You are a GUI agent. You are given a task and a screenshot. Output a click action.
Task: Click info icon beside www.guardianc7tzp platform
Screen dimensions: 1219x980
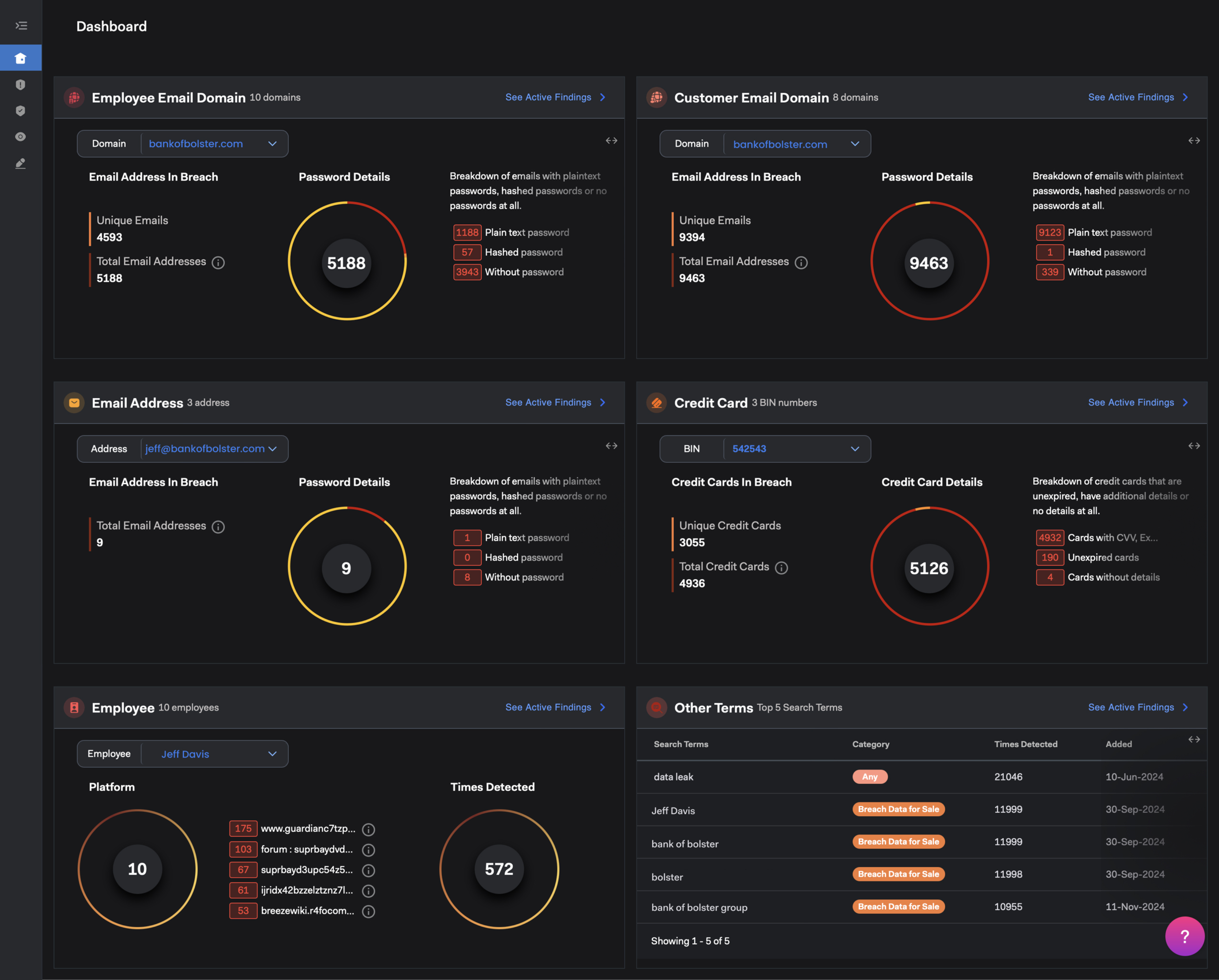(x=368, y=830)
